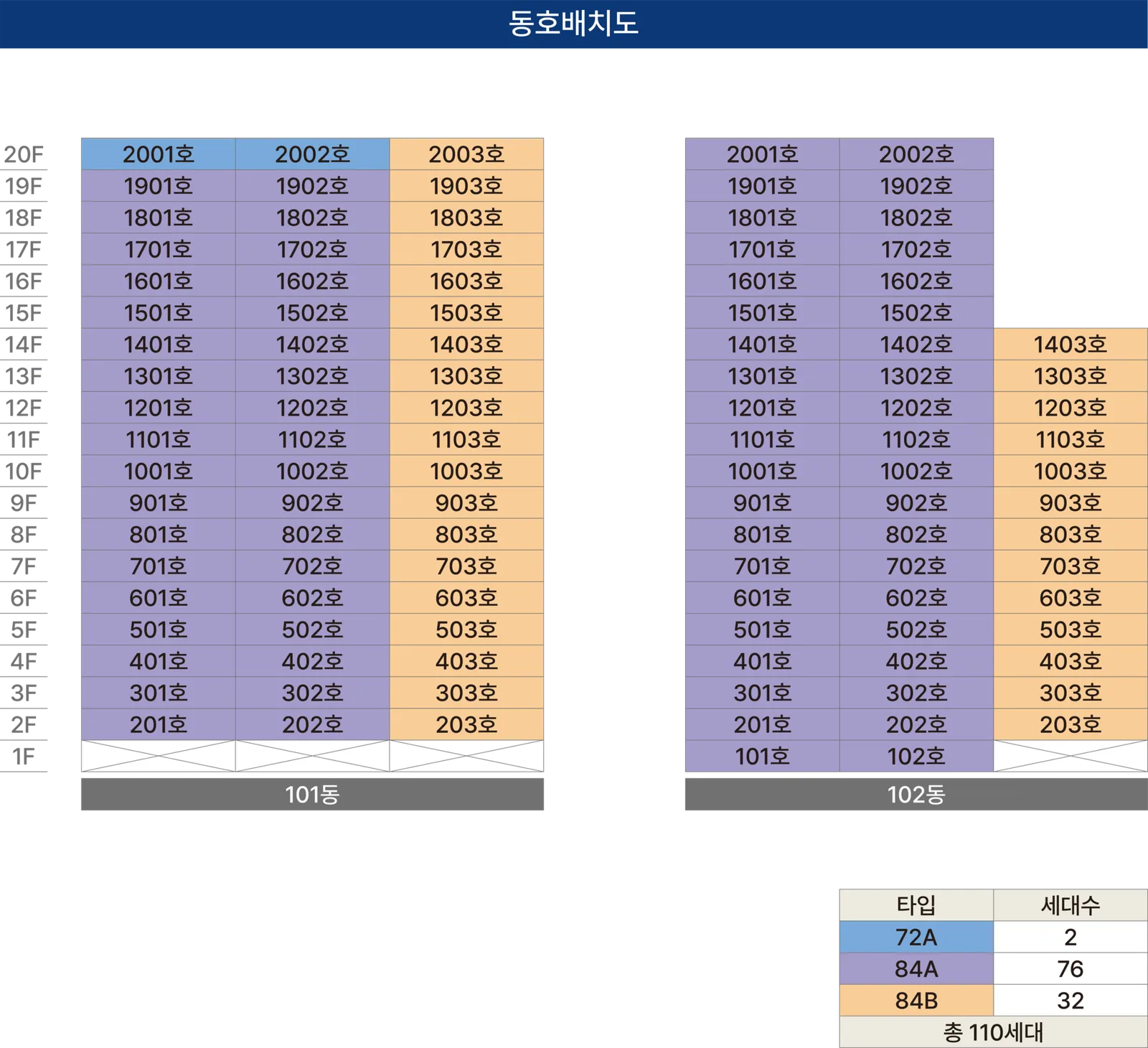Screen dimensions: 1148x1048
Task: Click the 2 household count for 72A
Action: (x=1071, y=937)
